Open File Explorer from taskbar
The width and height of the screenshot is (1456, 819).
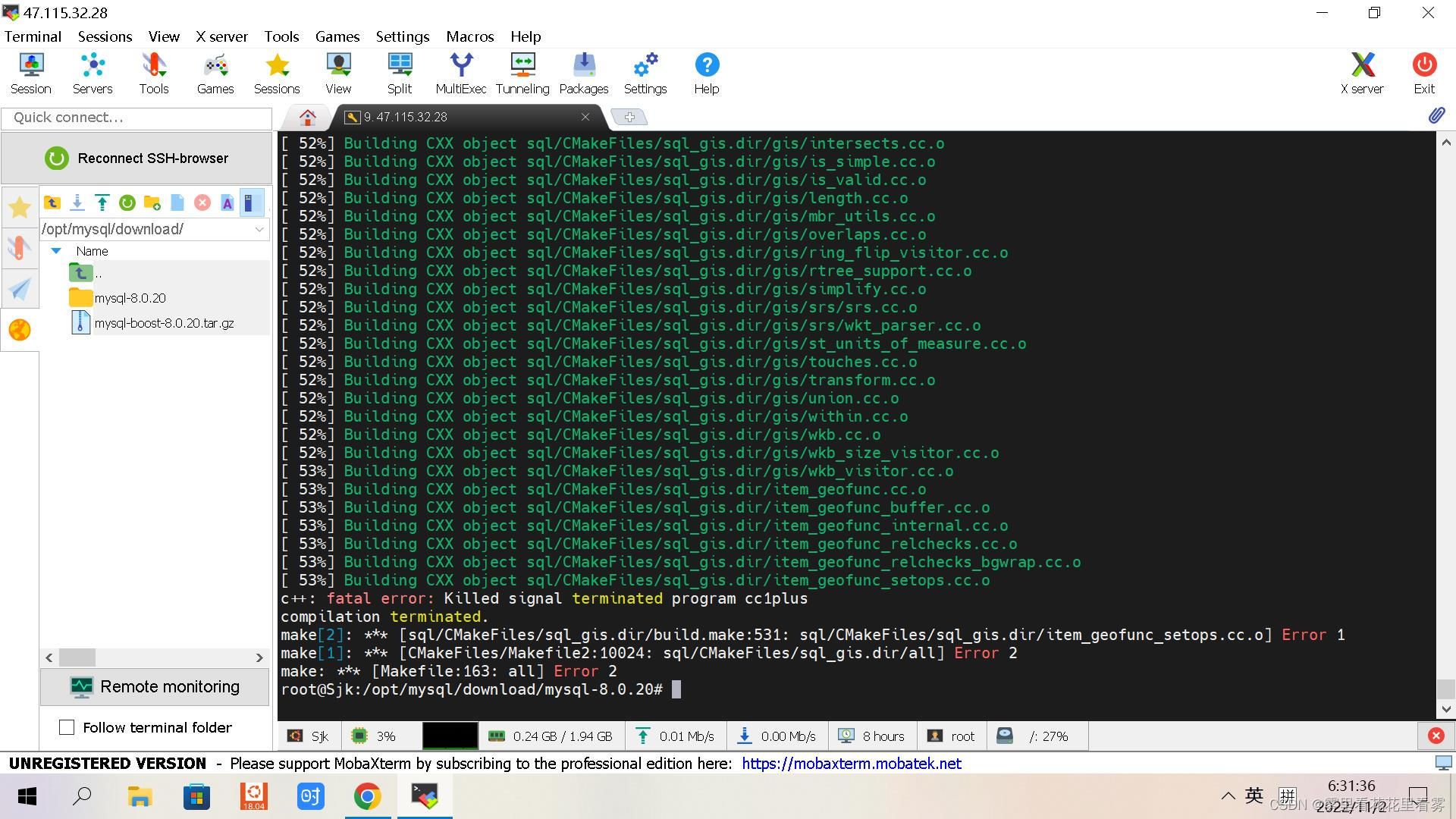(140, 796)
